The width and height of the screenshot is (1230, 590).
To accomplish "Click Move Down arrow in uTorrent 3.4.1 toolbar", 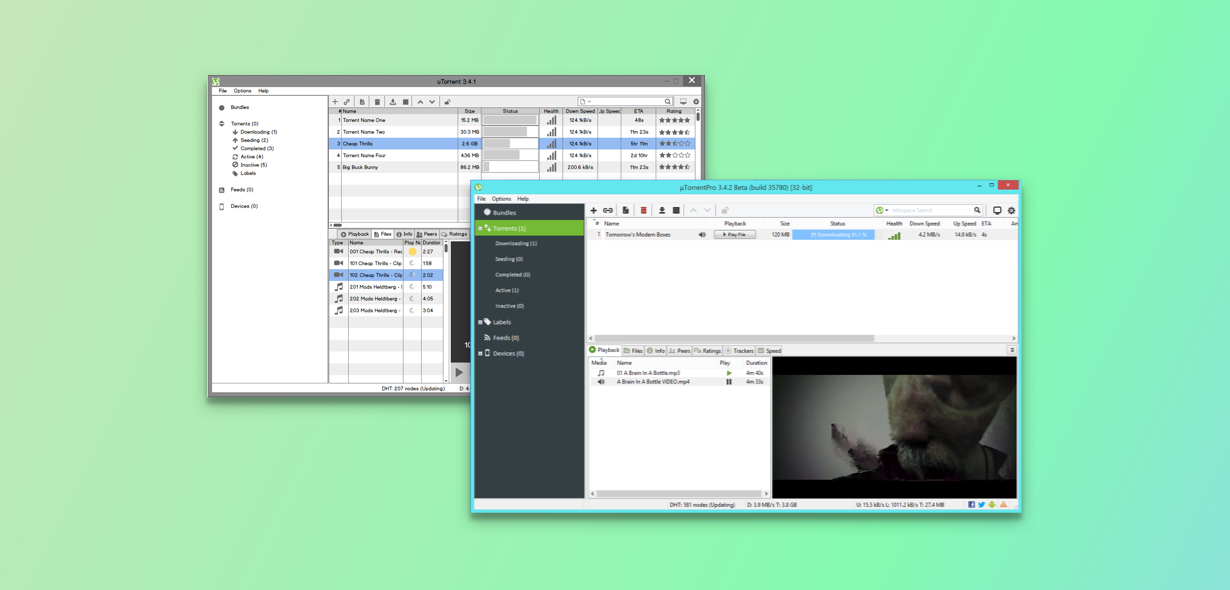I will (x=432, y=102).
